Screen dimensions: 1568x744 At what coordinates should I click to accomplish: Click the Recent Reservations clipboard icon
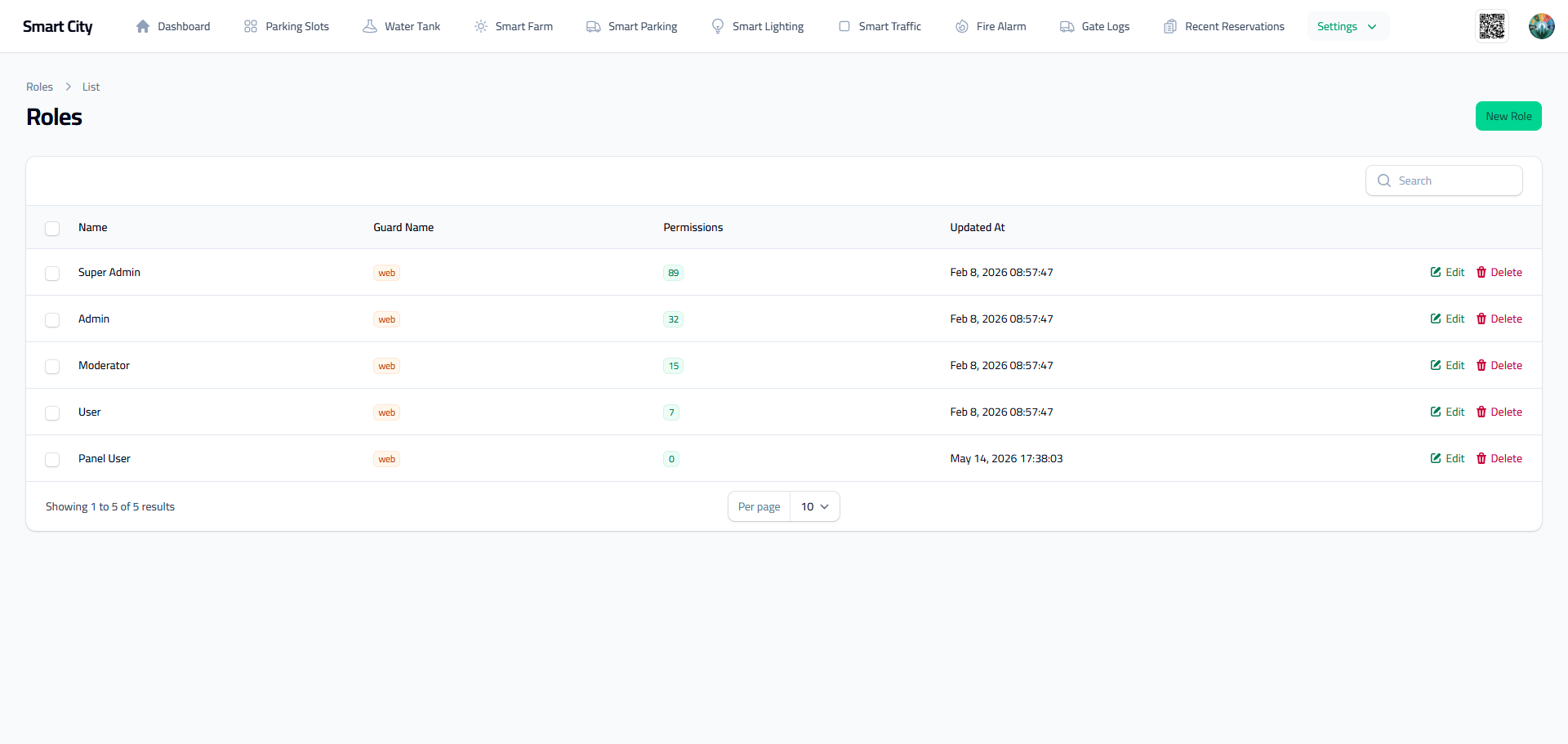pos(1170,26)
